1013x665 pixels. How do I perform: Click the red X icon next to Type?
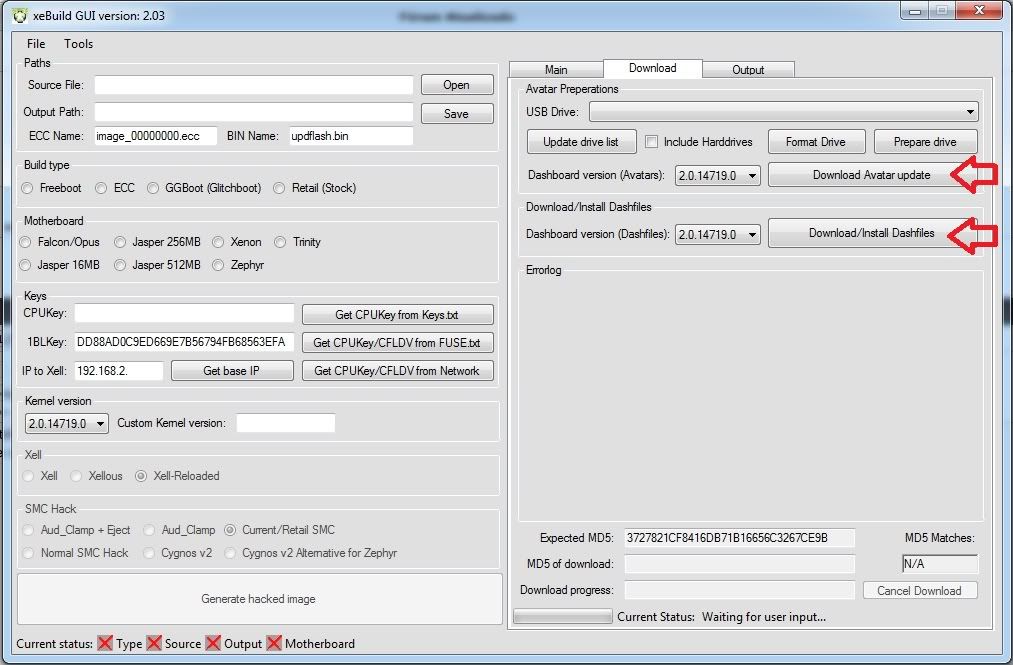[x=105, y=643]
